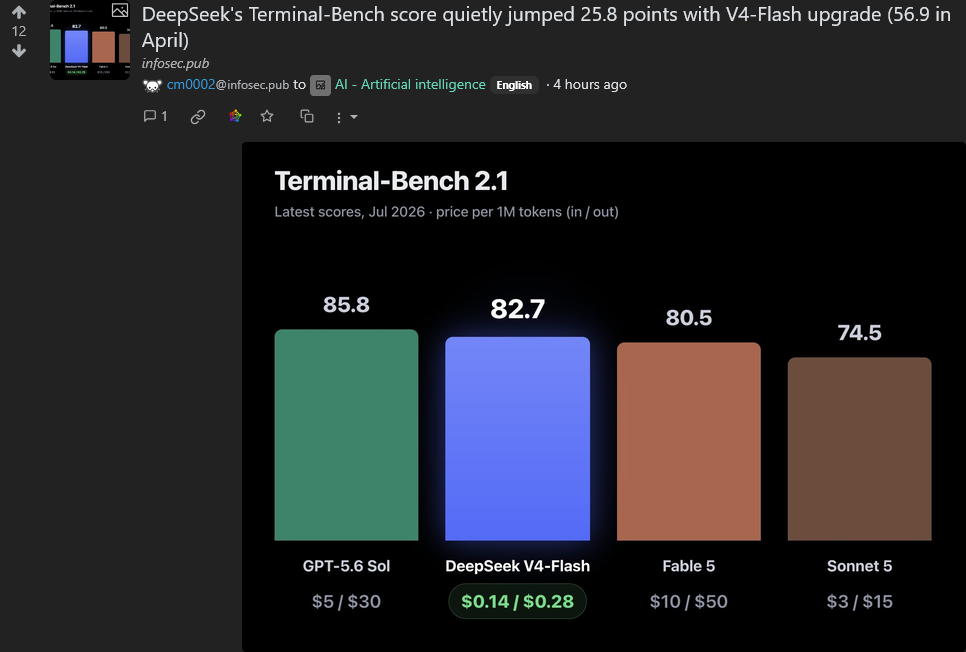Save post with the star icon
The image size is (966, 652).
[x=267, y=116]
